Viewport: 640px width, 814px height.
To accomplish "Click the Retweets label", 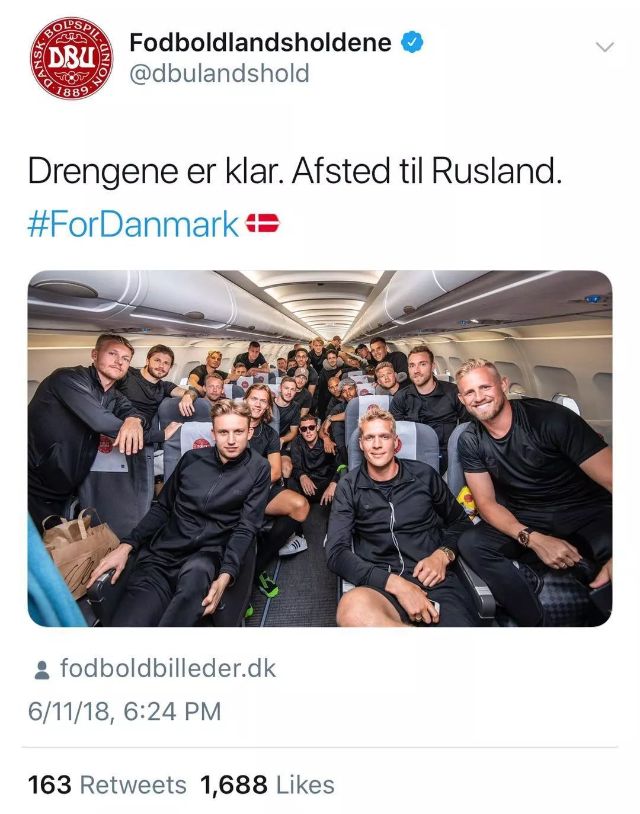I will coord(133,785).
